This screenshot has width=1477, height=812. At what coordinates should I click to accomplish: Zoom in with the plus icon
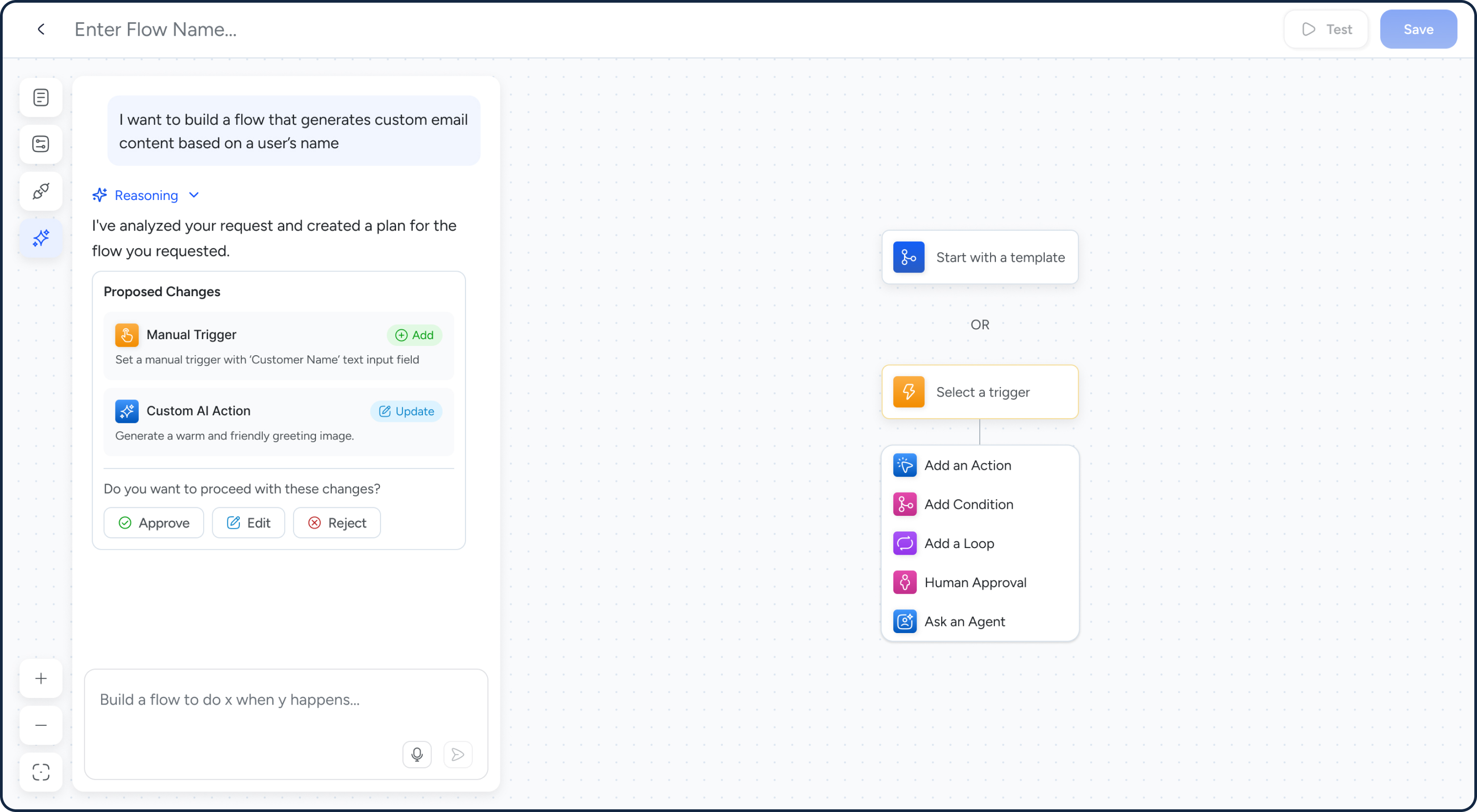[x=41, y=679]
